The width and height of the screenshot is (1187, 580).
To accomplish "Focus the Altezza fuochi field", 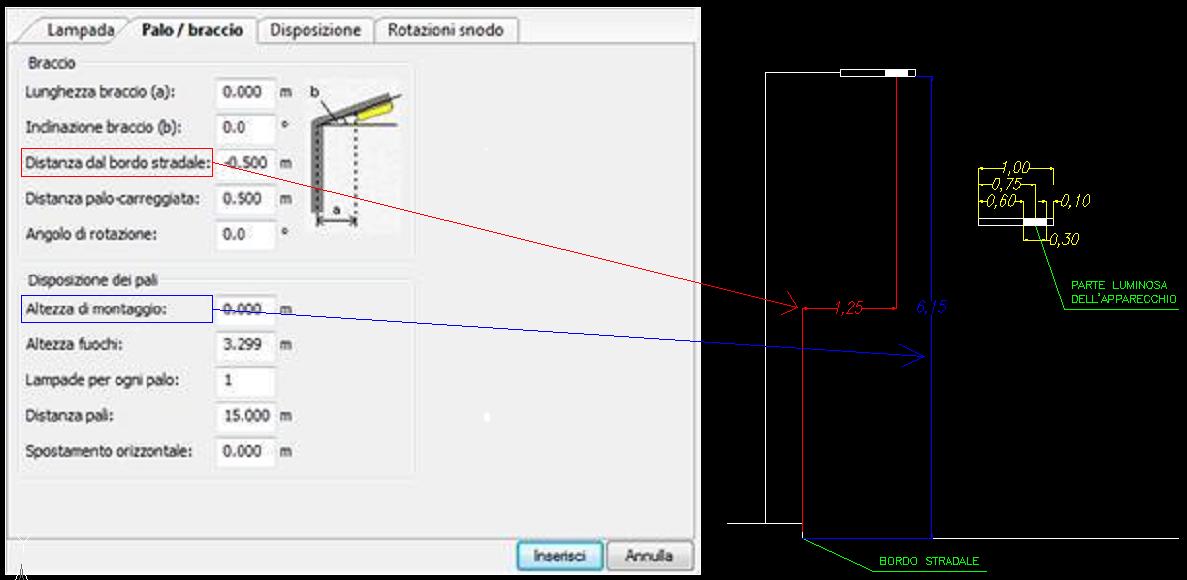I will [244, 345].
